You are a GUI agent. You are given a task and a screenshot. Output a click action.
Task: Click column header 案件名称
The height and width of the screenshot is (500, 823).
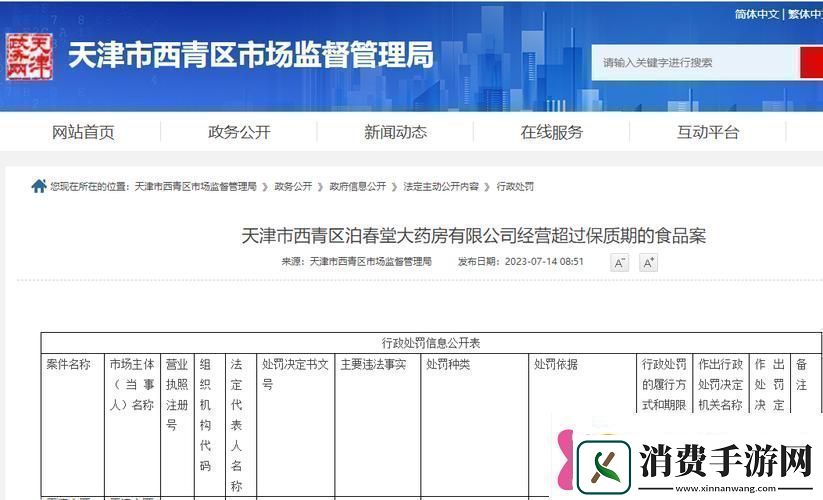(68, 364)
